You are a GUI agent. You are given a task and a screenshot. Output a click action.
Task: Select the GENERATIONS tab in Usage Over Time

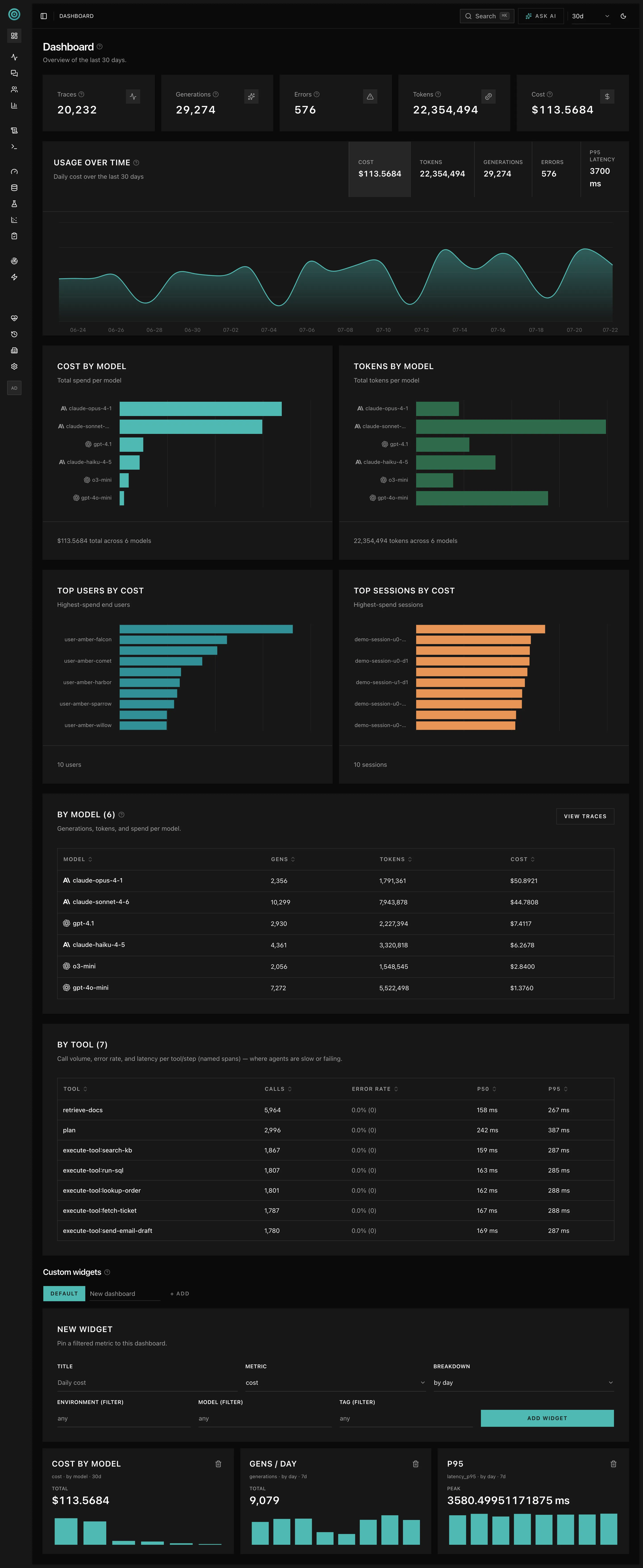click(x=503, y=169)
